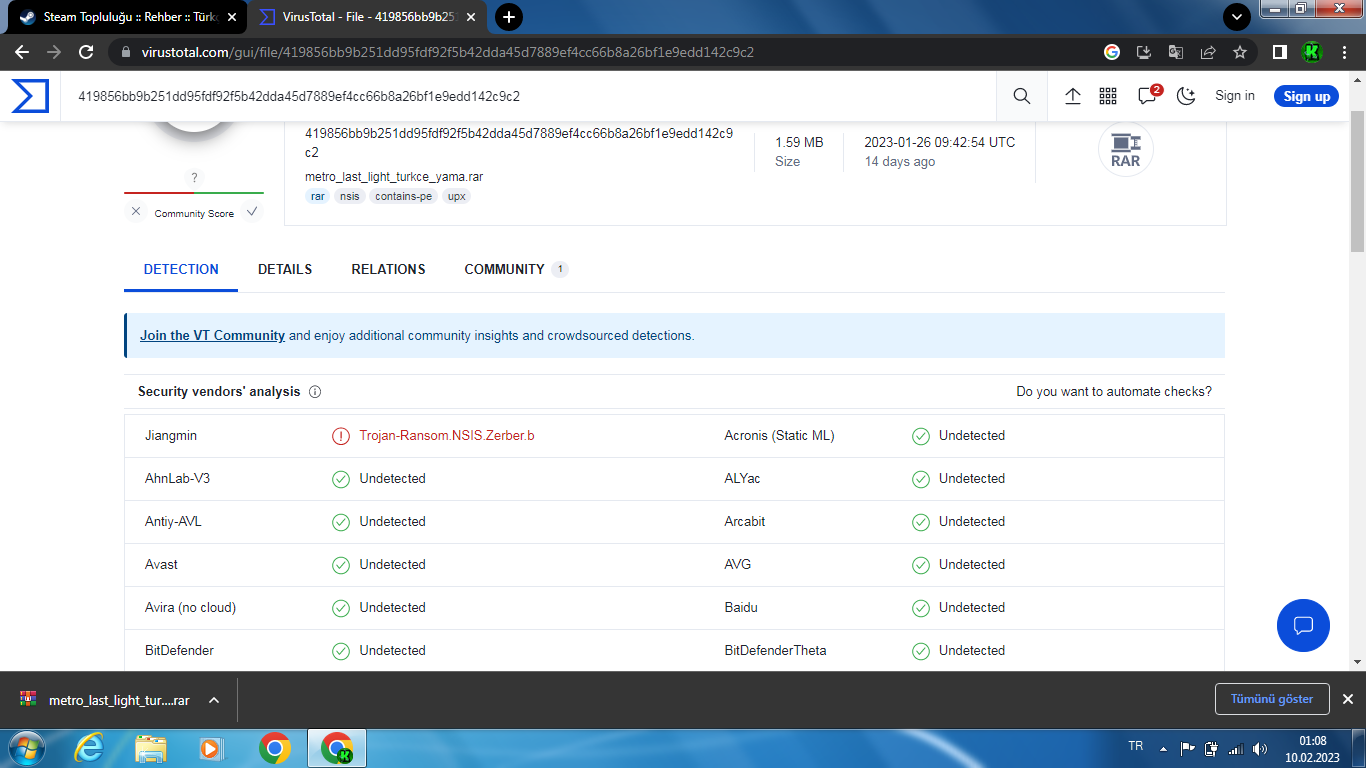Select the DETECTION tab
The width and height of the screenshot is (1366, 768).
(181, 269)
